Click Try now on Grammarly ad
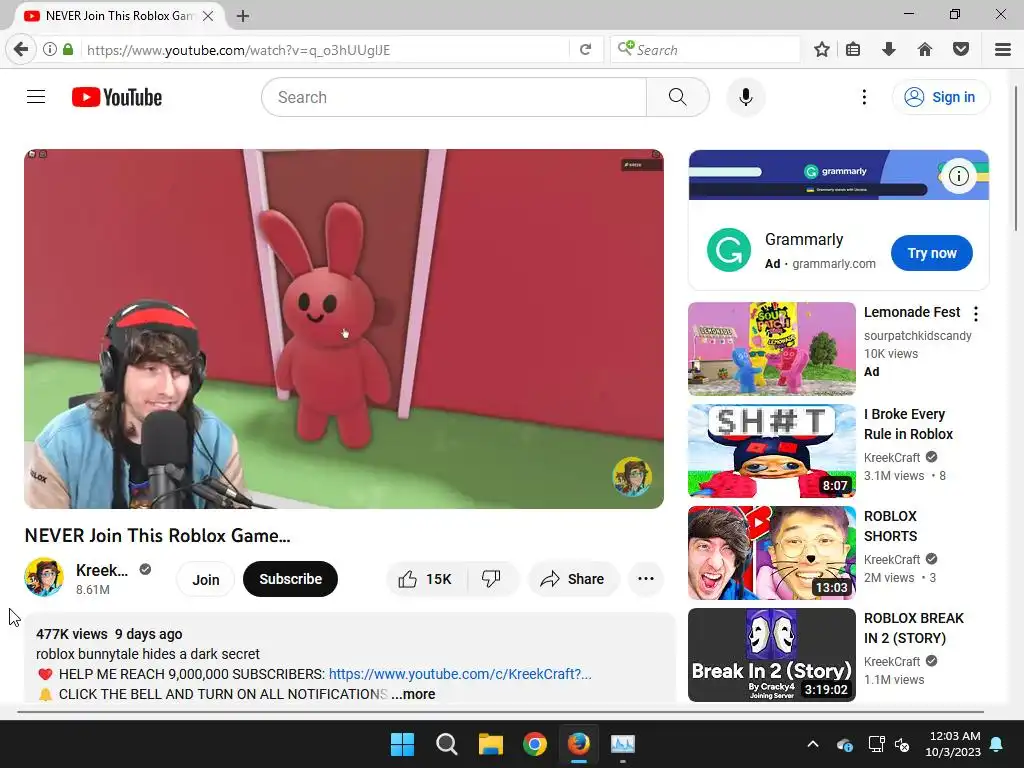 pos(931,253)
